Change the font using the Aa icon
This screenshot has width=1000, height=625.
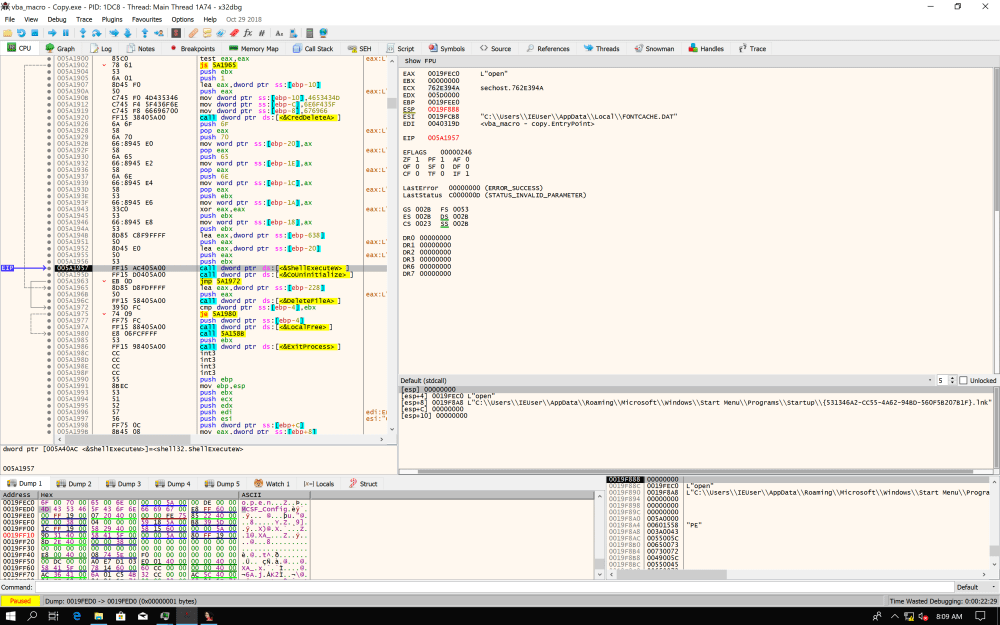[280, 32]
